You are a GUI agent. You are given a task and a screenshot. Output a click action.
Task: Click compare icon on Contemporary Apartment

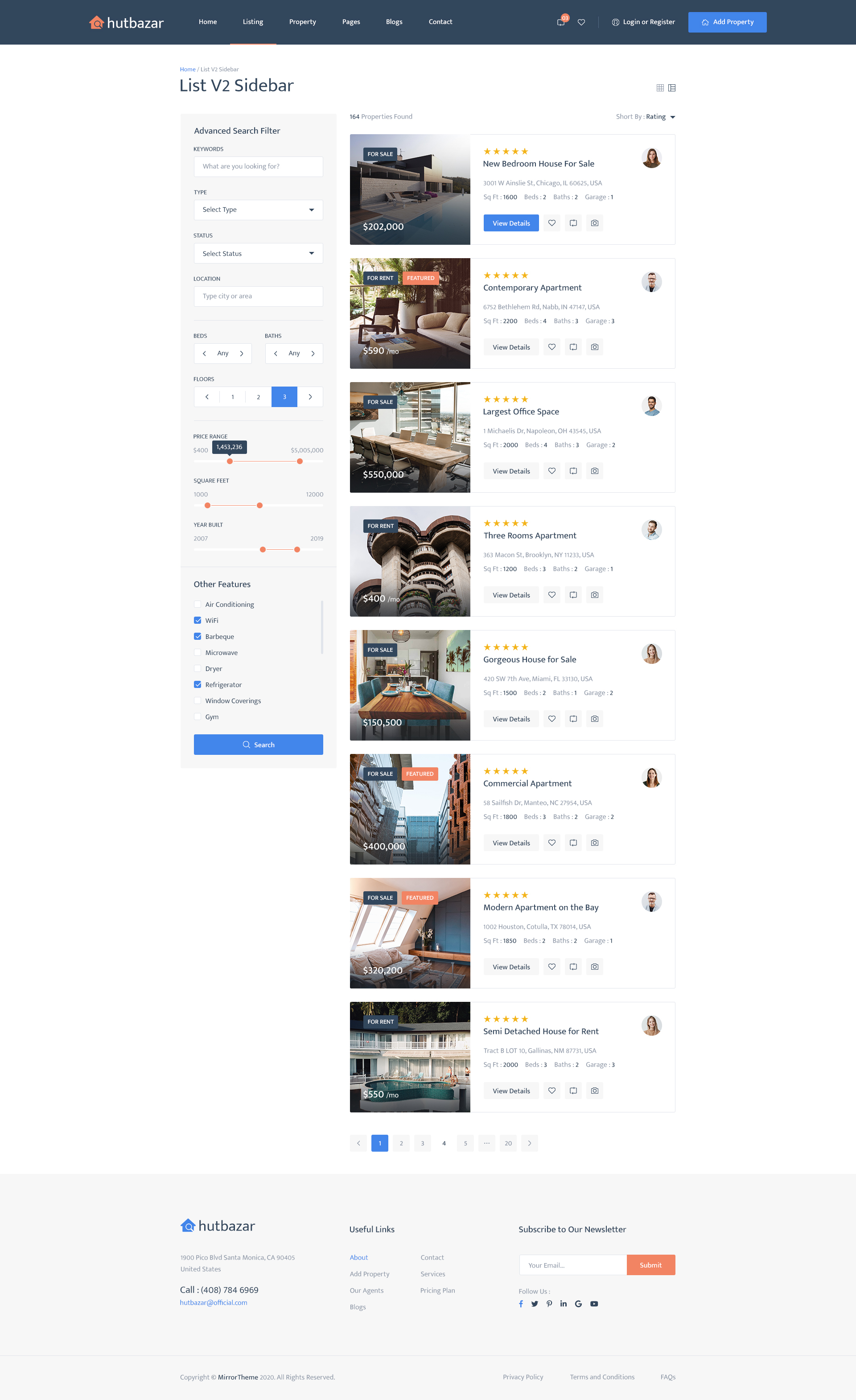573,346
